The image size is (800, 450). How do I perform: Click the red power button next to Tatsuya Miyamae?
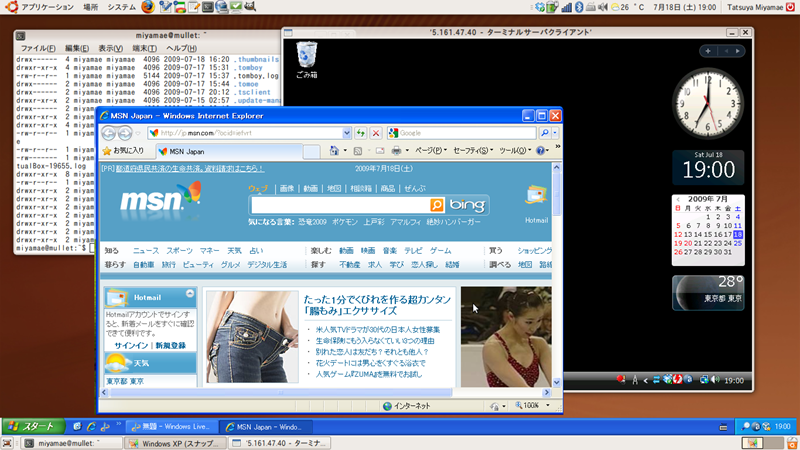point(792,7)
